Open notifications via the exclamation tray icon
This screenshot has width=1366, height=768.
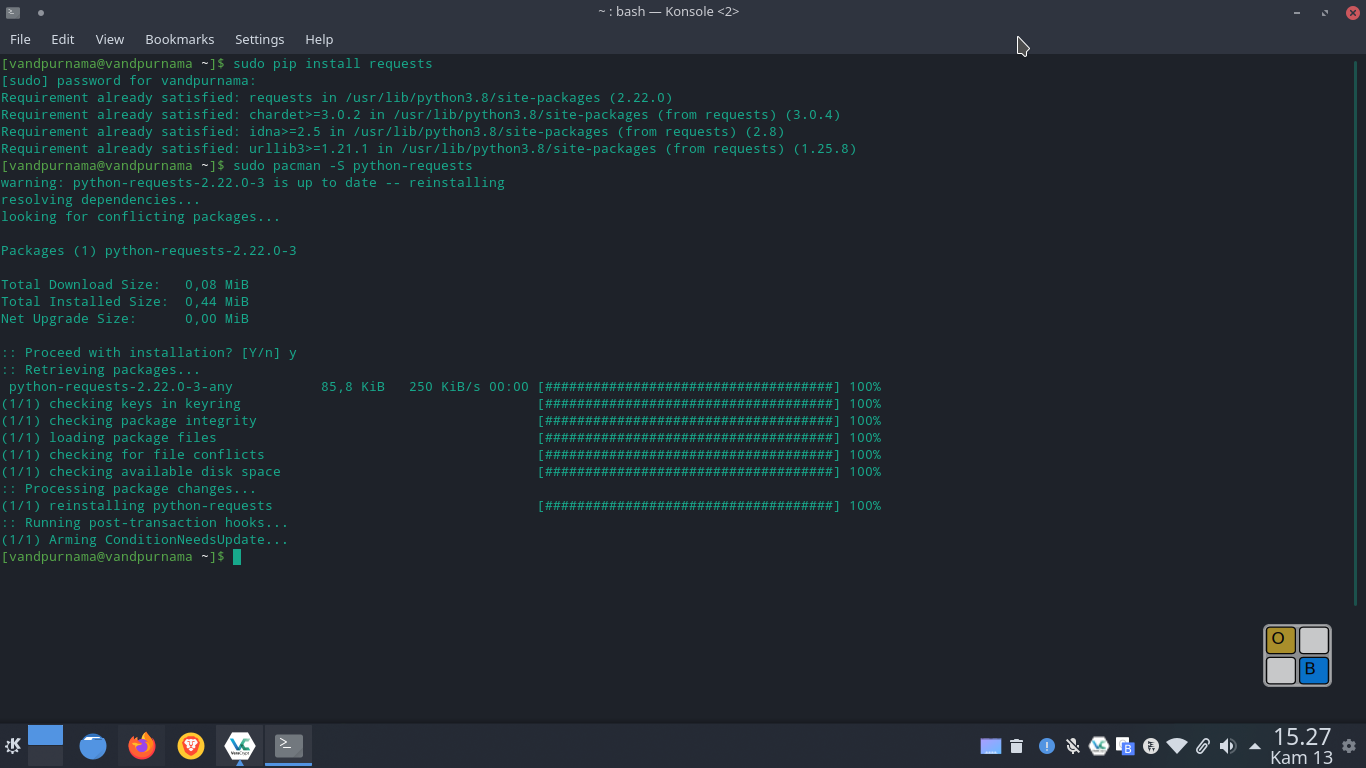[1046, 745]
